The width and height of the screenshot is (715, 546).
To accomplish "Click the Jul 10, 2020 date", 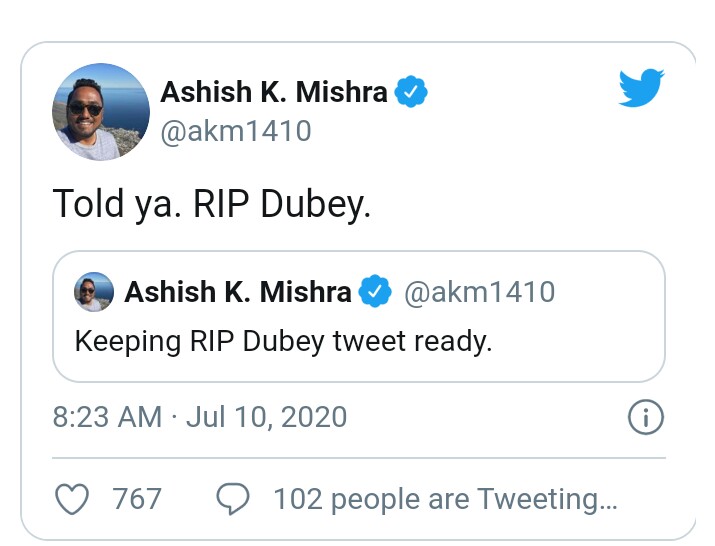I will [264, 417].
